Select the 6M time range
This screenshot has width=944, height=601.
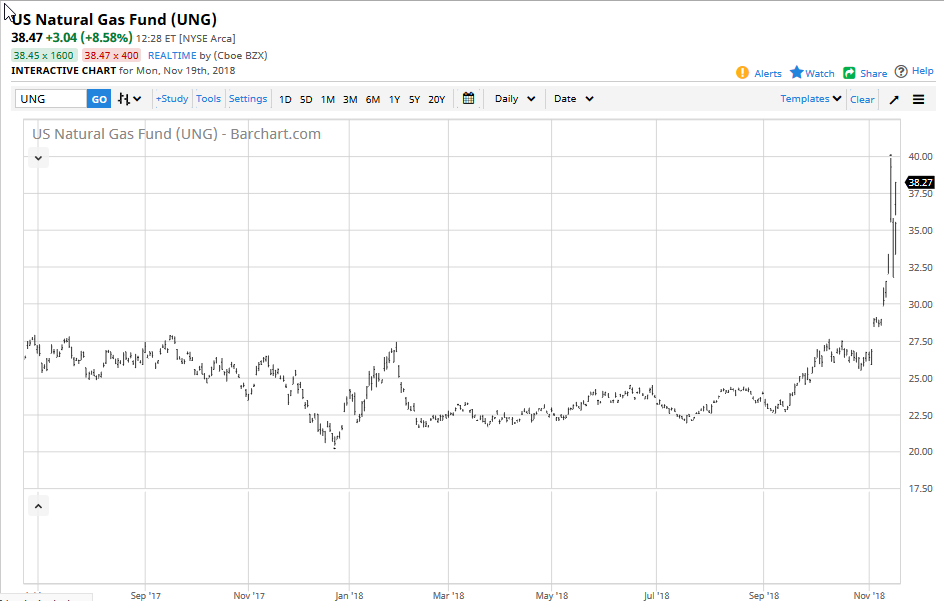(x=372, y=99)
